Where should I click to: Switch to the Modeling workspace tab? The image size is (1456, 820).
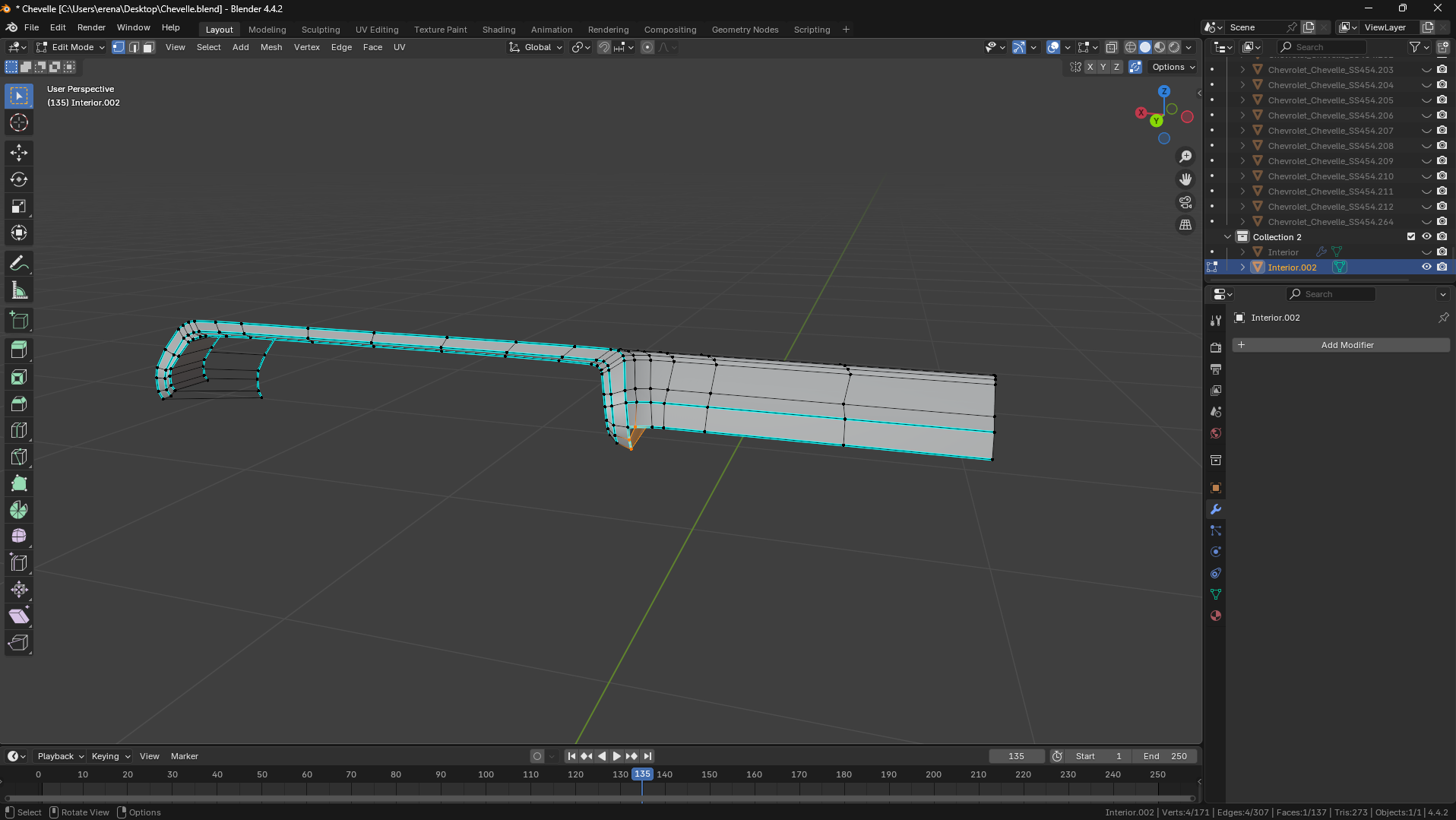pos(267,30)
